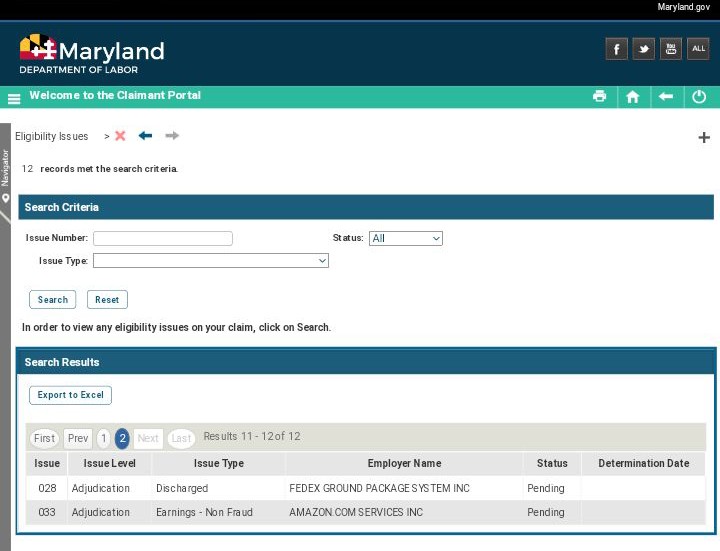Click the Search Results panel header

point(366,362)
